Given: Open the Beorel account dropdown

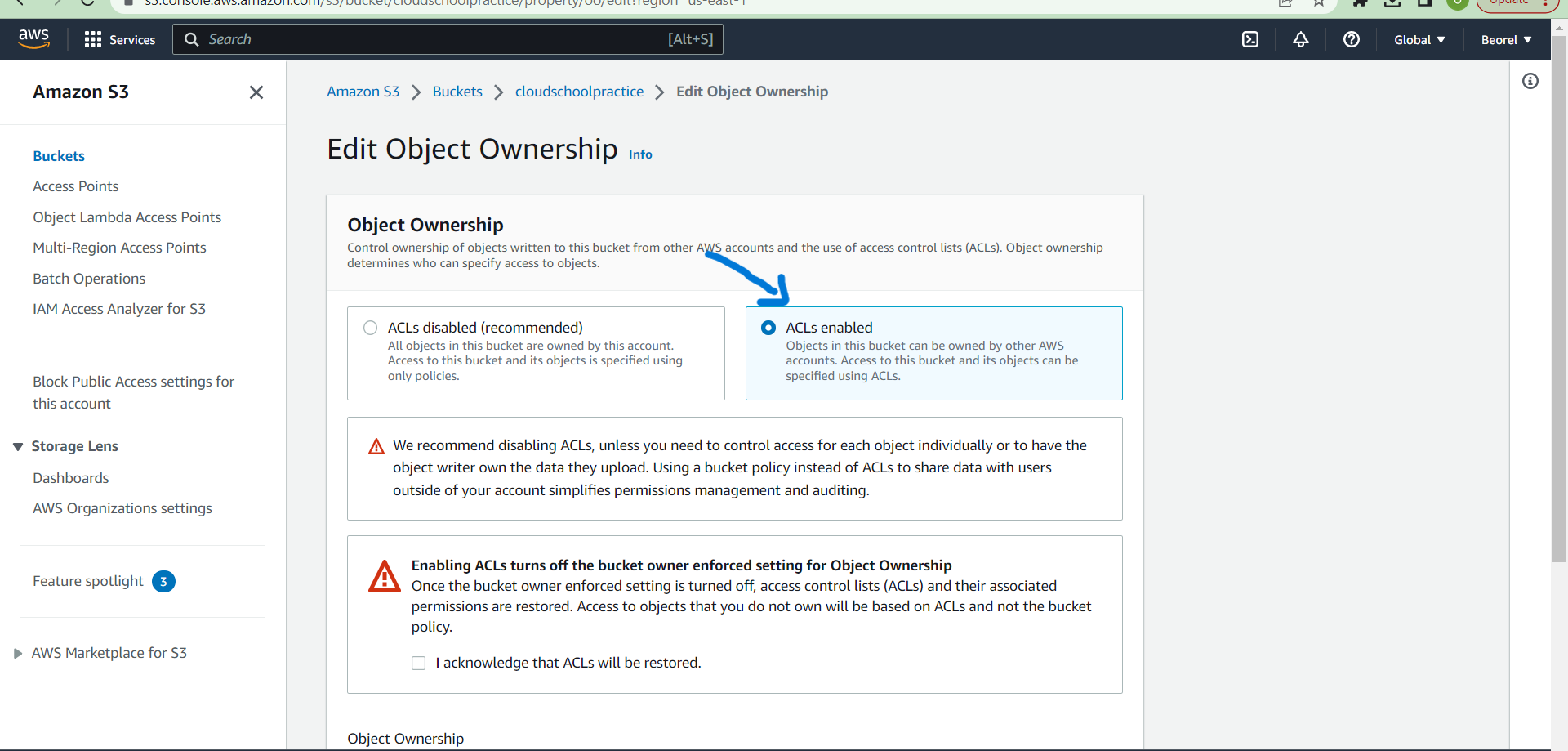Looking at the screenshot, I should coord(1505,39).
